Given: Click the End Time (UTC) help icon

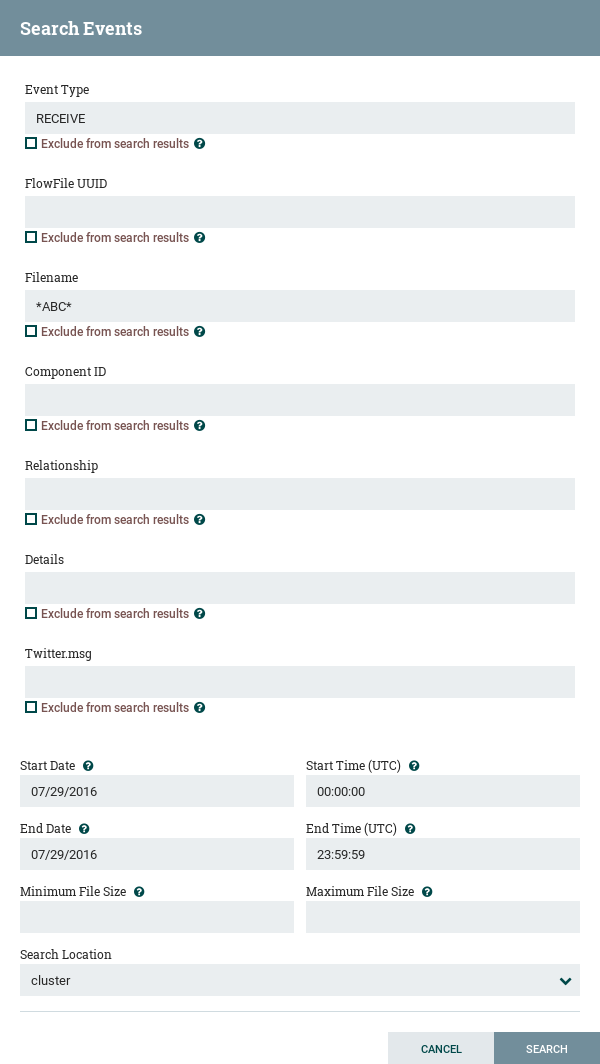Looking at the screenshot, I should (x=410, y=829).
